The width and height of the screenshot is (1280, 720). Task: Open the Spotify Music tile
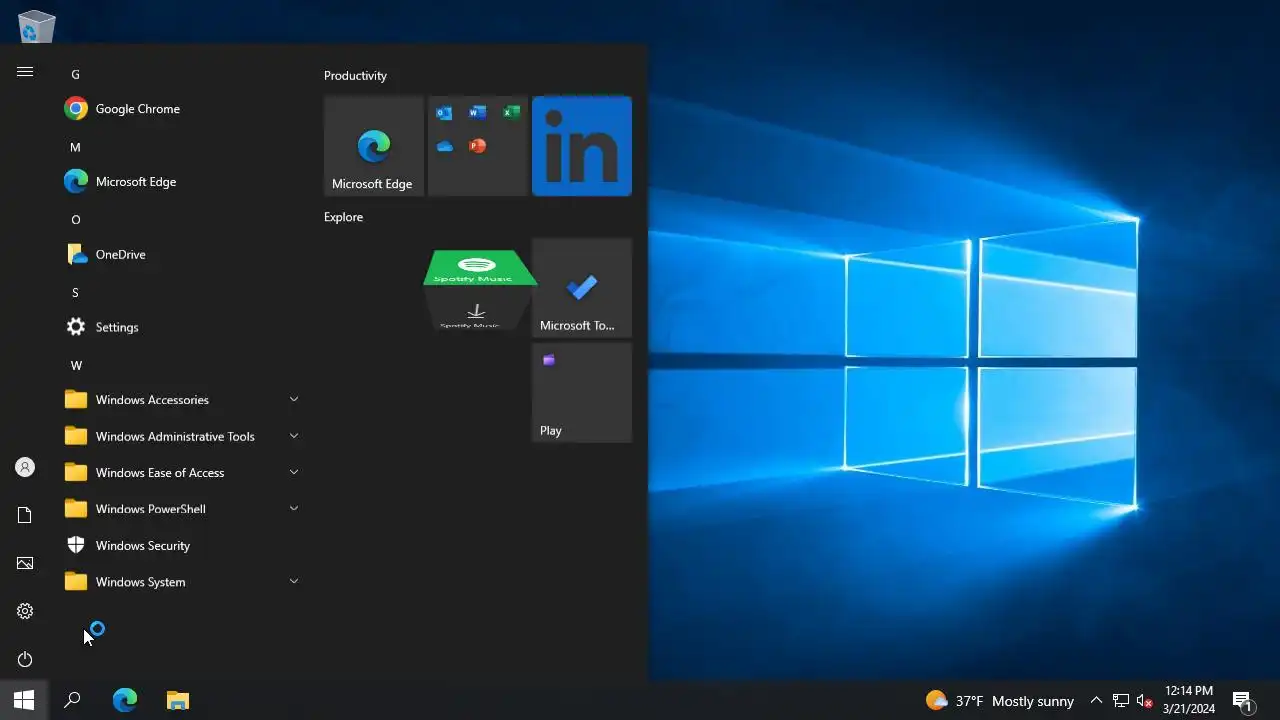[x=478, y=289]
